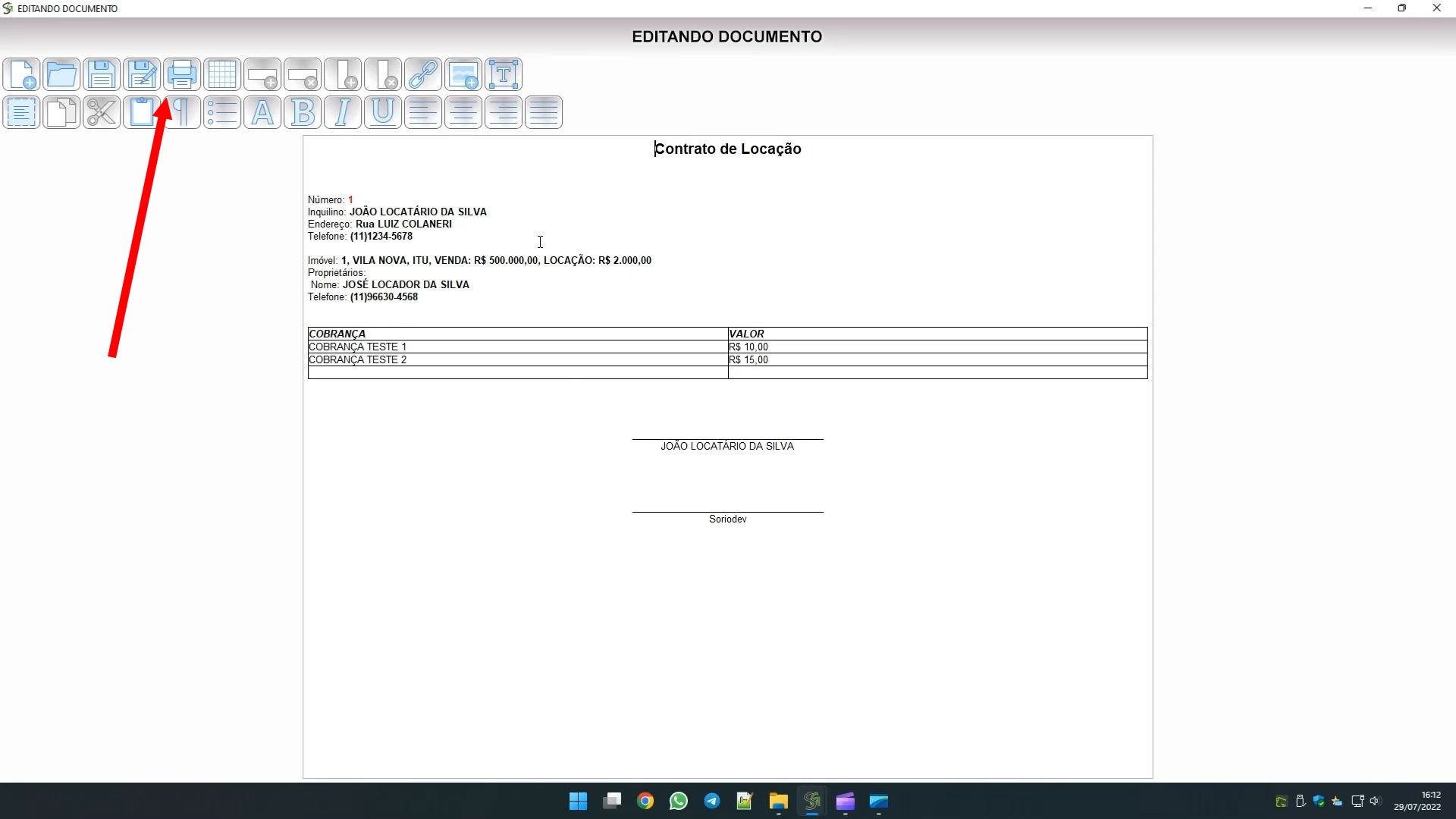Insert a table using grid icon
The height and width of the screenshot is (819, 1456).
[222, 74]
